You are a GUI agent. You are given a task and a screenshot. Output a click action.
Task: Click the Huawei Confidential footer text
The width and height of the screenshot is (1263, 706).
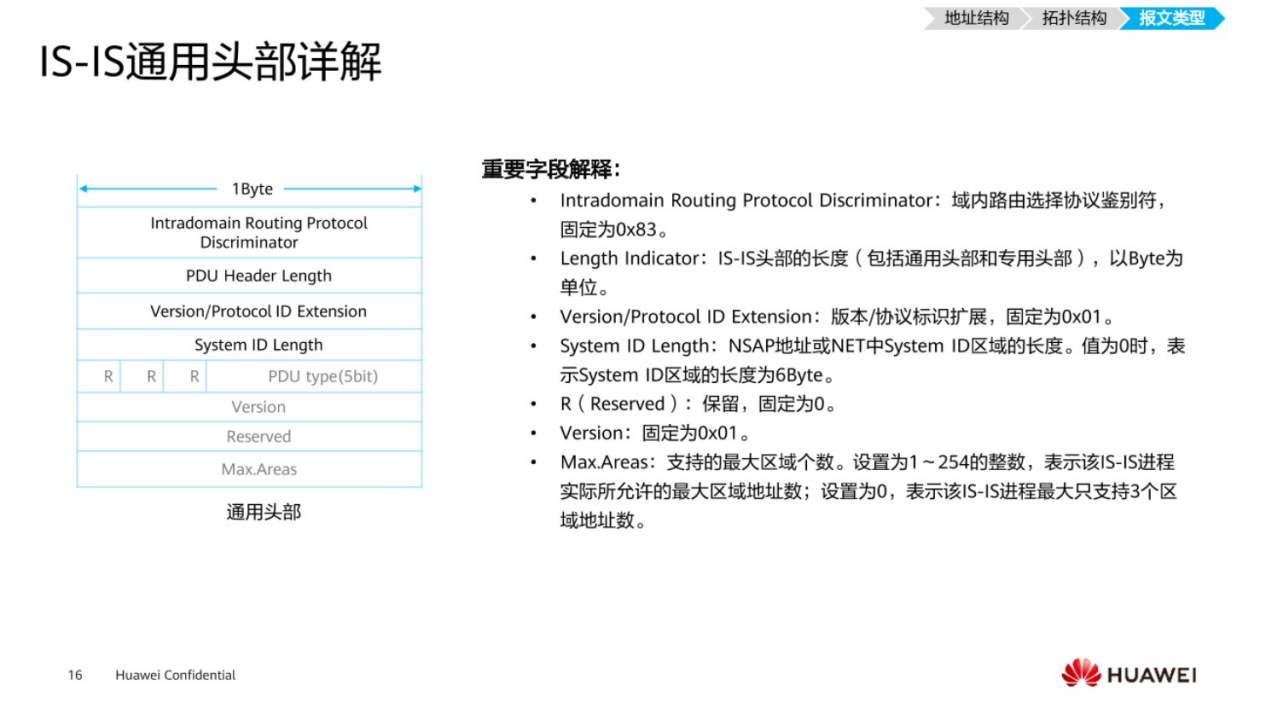[176, 675]
